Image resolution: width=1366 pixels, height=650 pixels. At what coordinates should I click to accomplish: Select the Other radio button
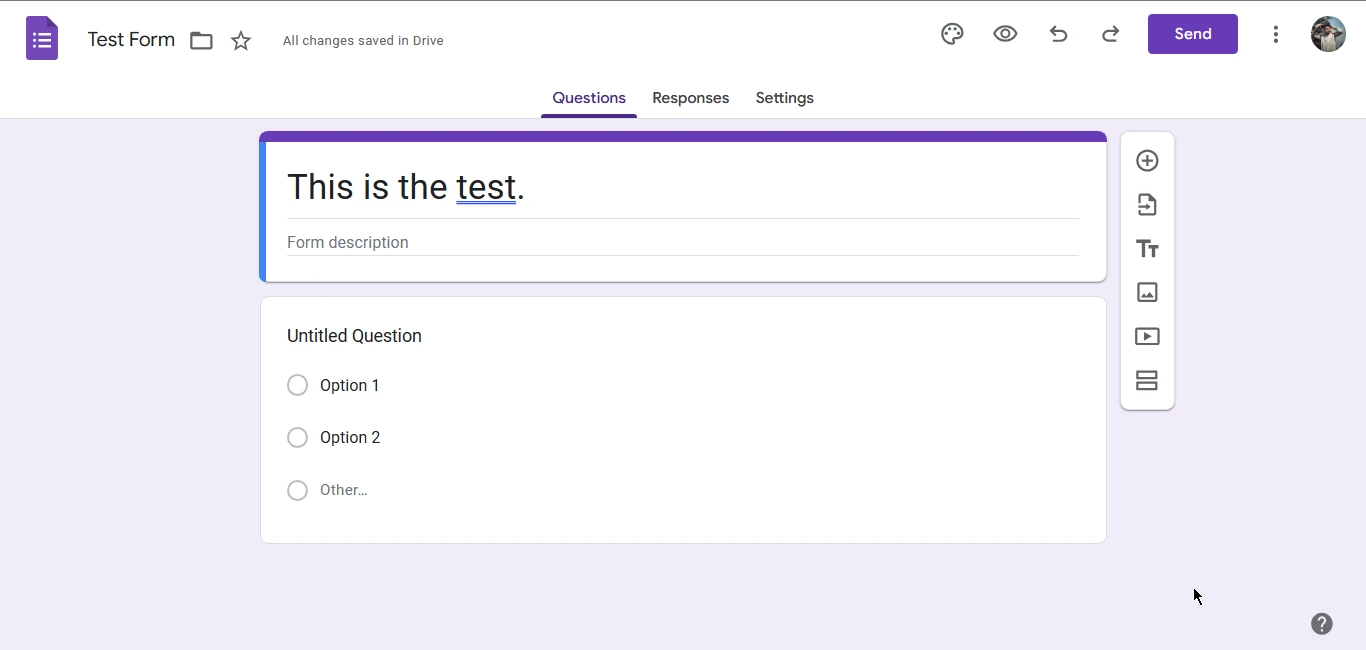297,490
